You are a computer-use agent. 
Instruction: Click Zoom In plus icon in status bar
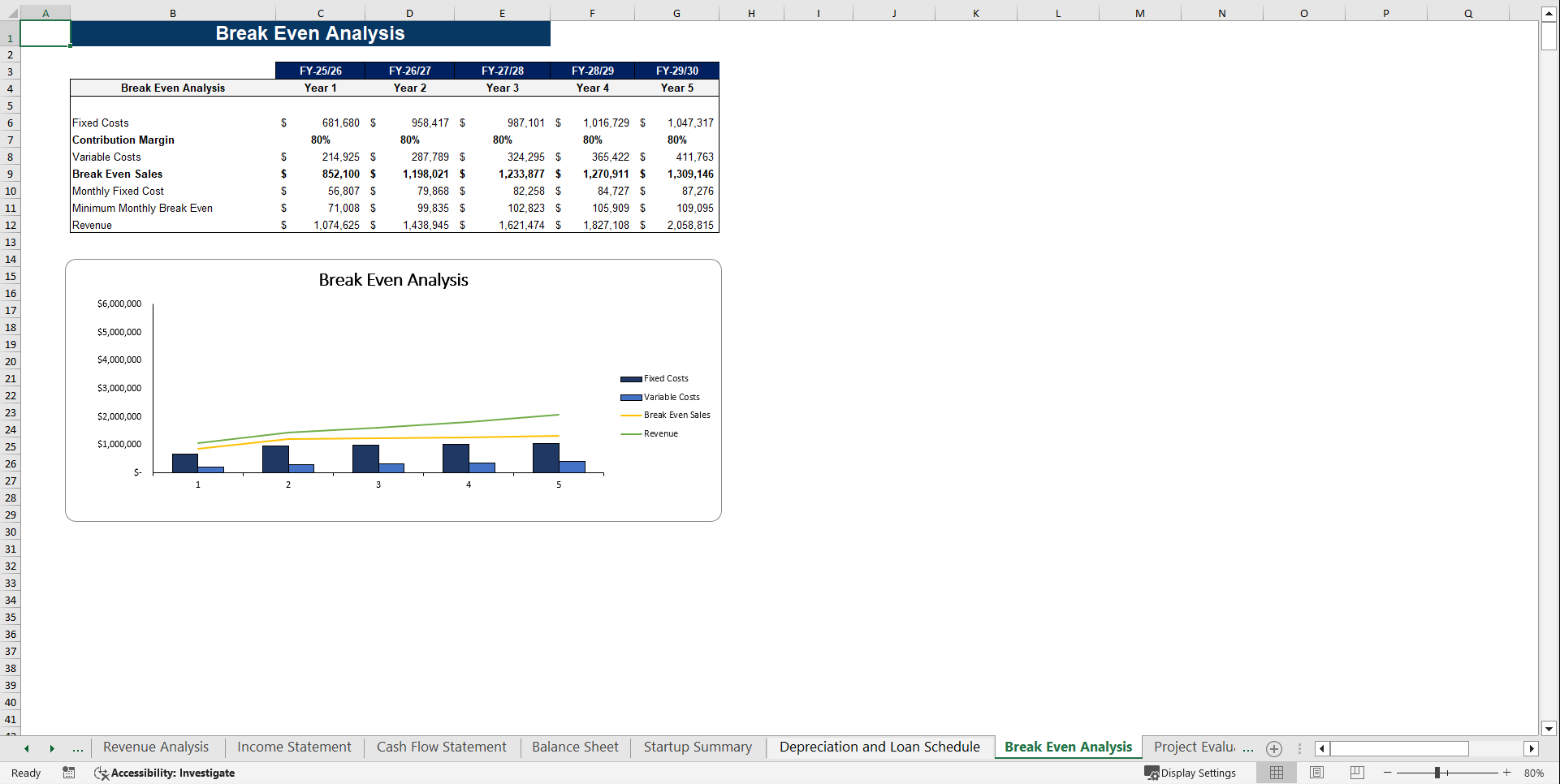(1506, 773)
